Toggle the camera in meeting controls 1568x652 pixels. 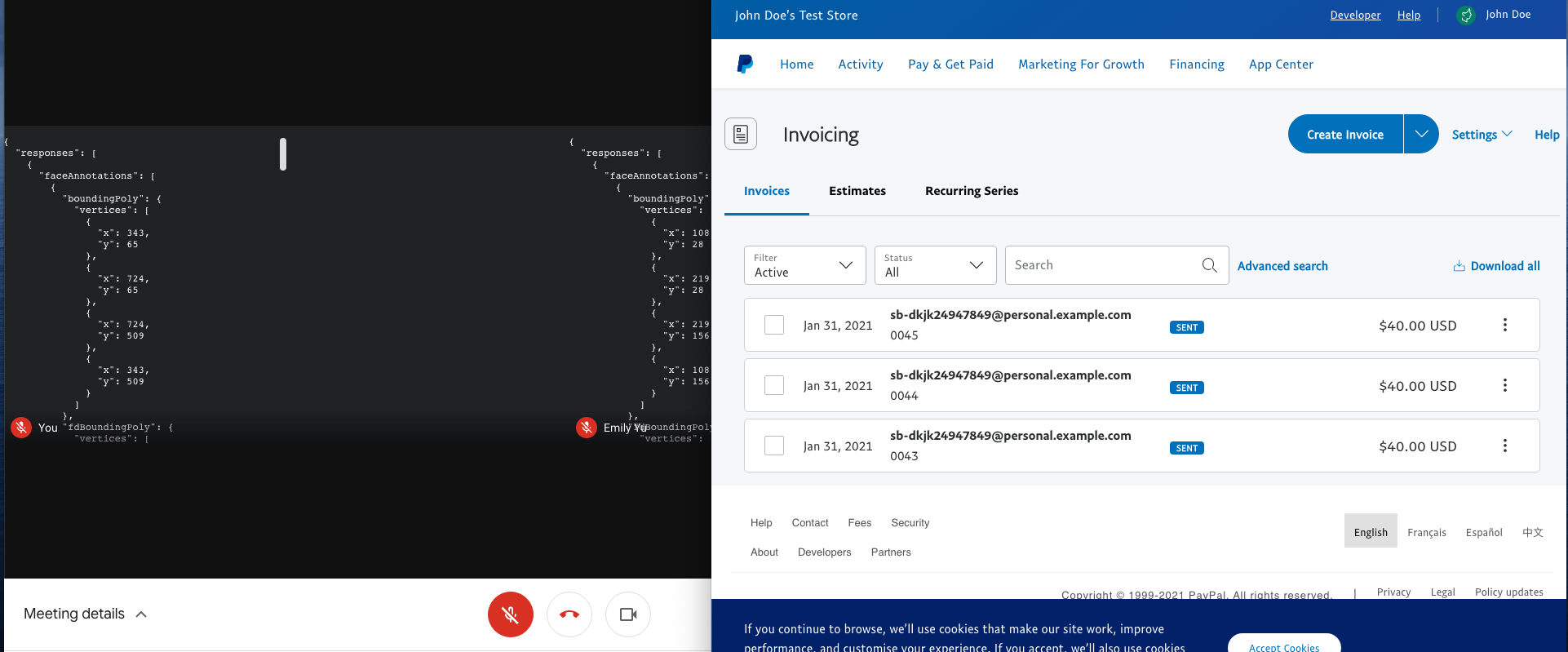628,614
